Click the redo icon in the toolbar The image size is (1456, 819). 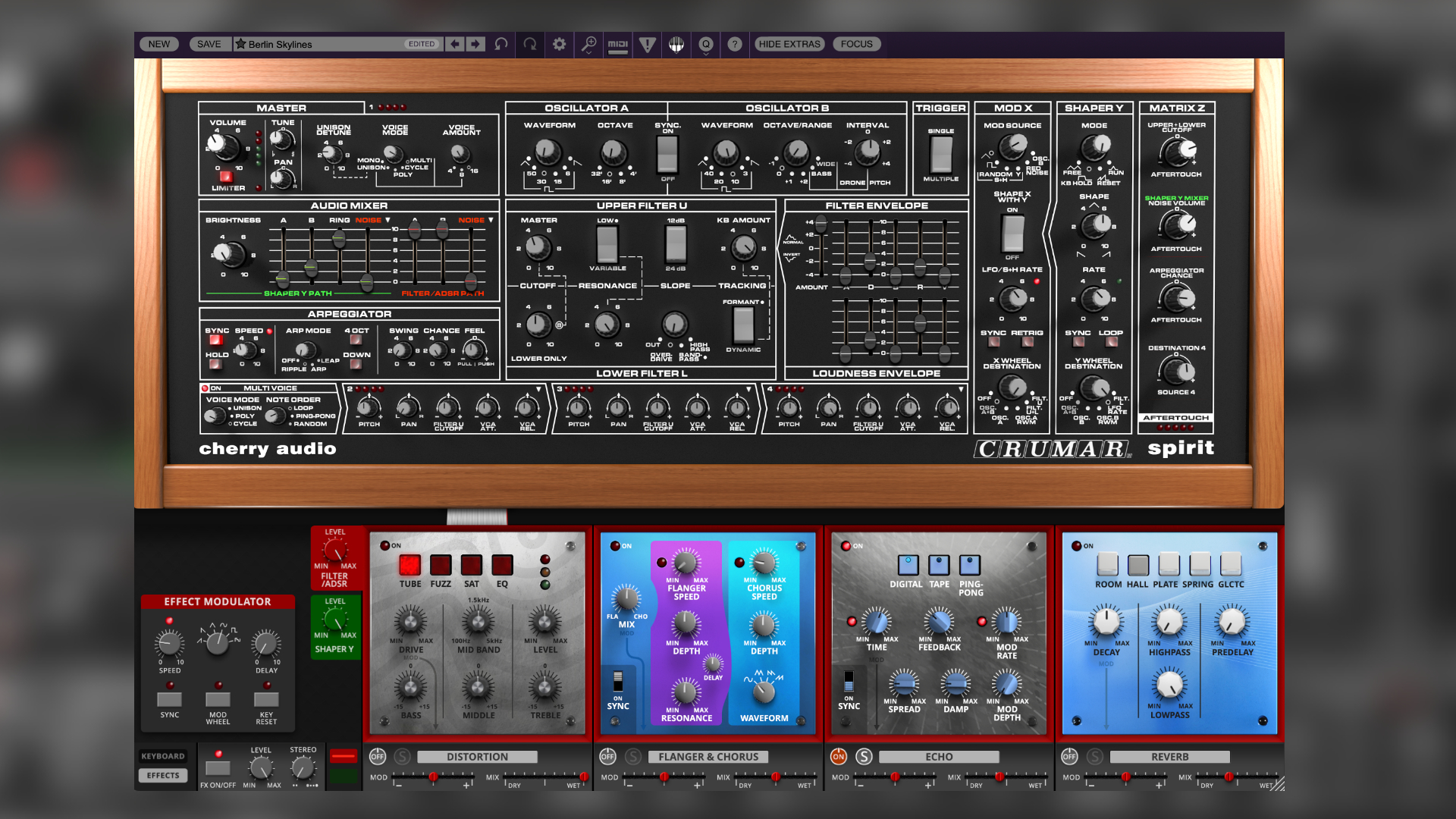pos(529,44)
